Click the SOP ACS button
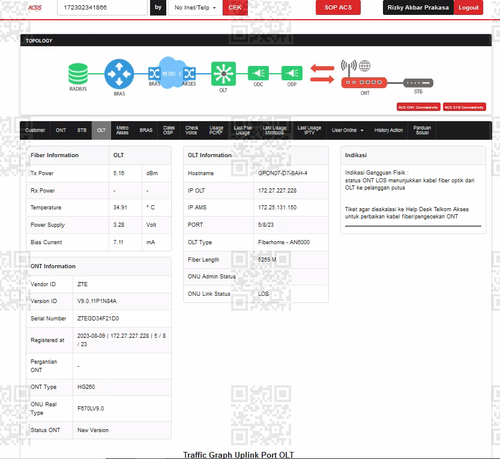500x459 pixels. [x=338, y=7]
